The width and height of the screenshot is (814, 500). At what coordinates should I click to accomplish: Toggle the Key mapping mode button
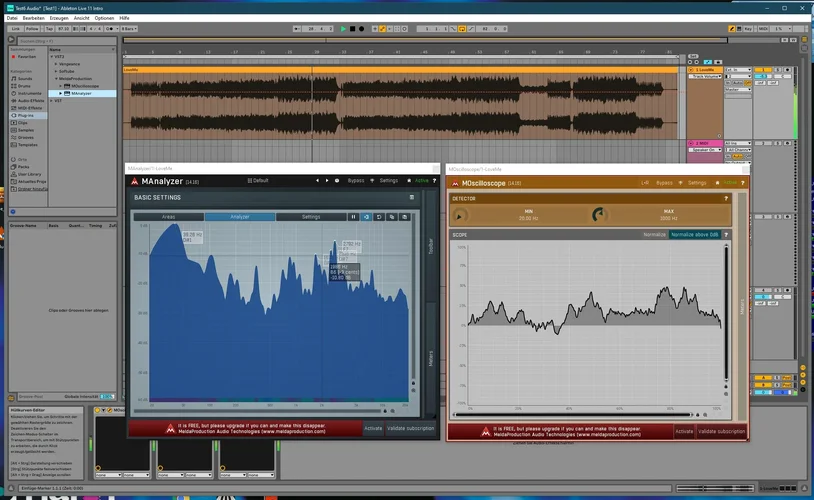(x=748, y=29)
